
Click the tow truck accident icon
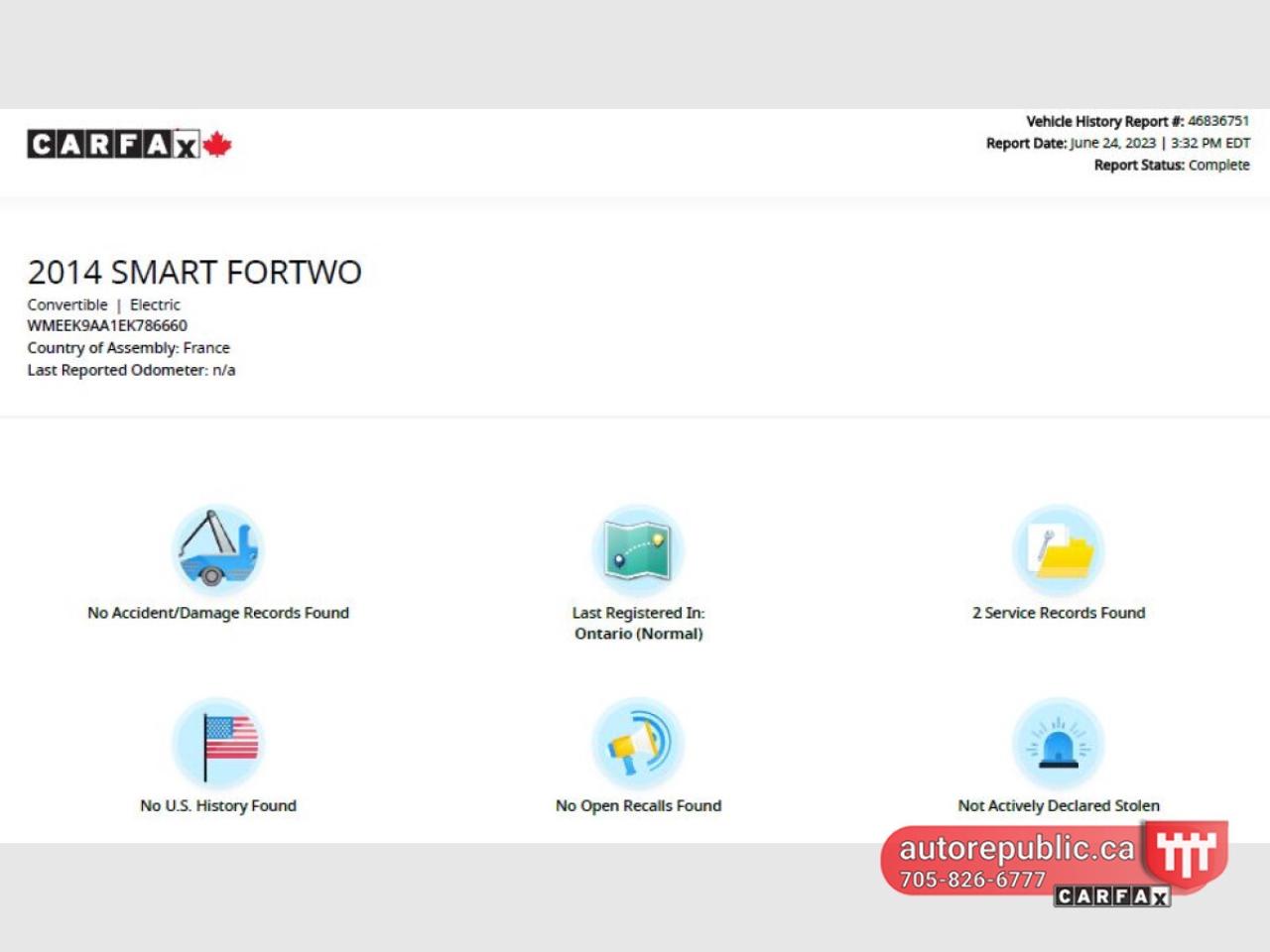click(x=217, y=549)
